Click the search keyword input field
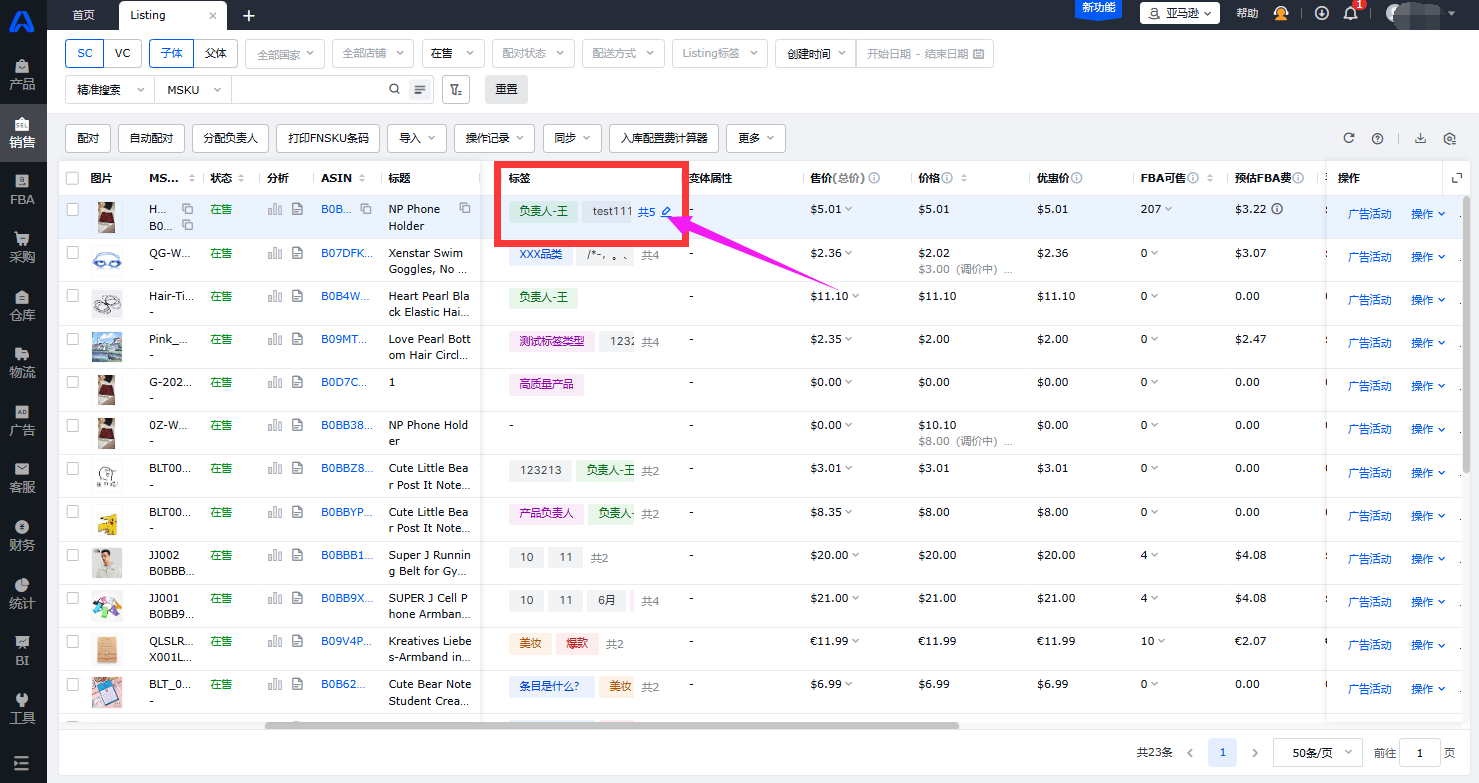The width and height of the screenshot is (1479, 783). point(308,89)
